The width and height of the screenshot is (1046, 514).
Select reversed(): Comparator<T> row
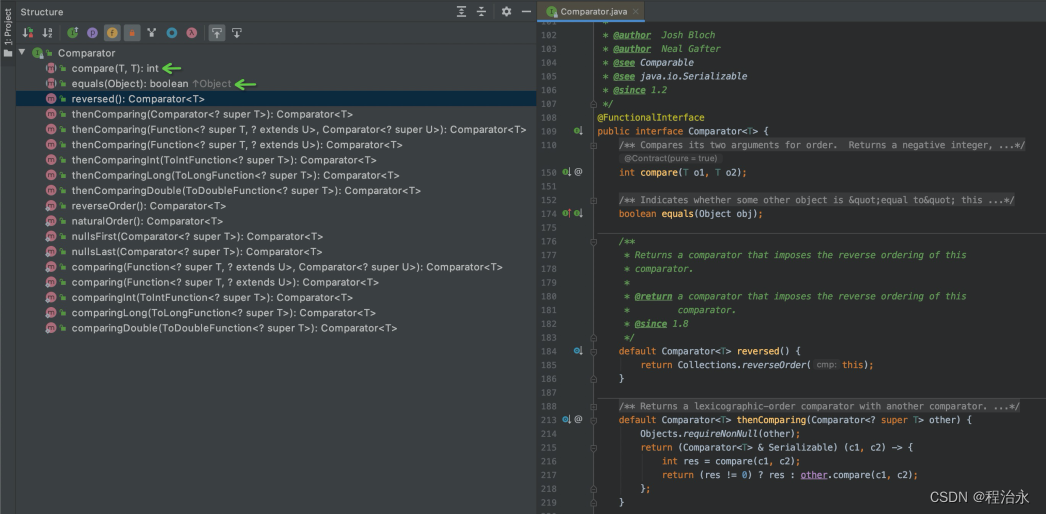(x=276, y=99)
